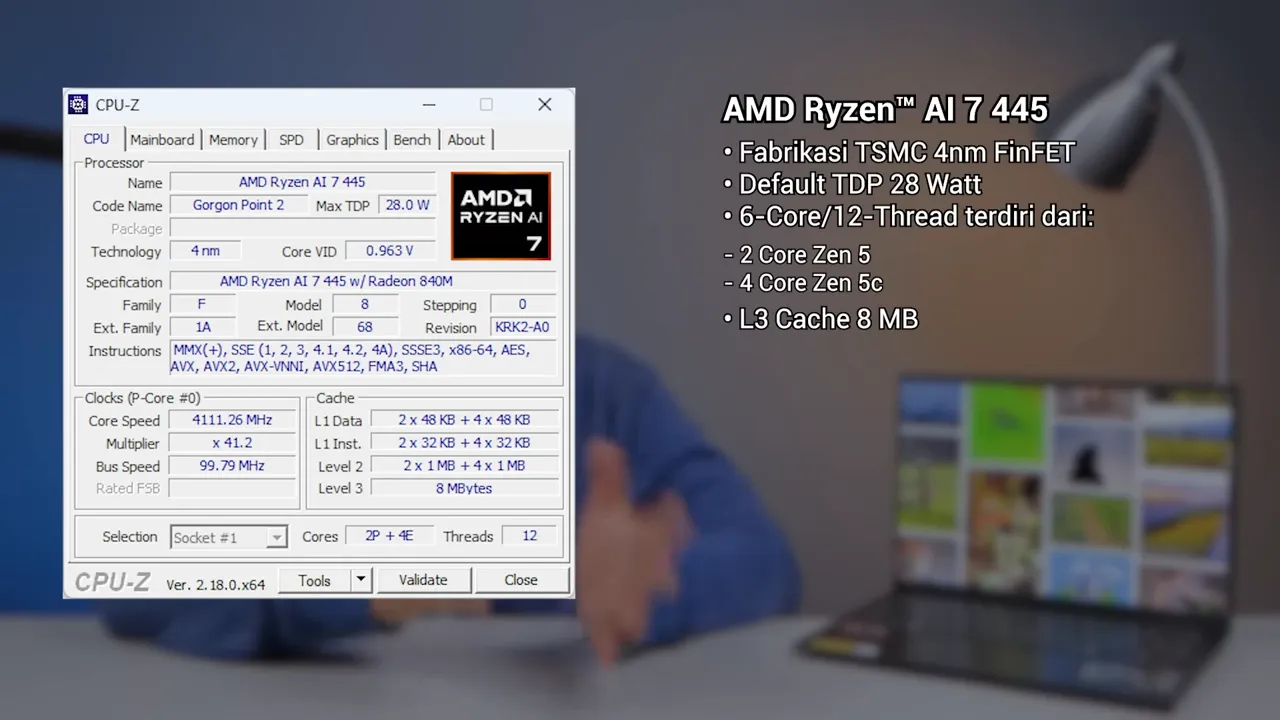1280x720 pixels.
Task: Click the Validate button
Action: tap(424, 580)
